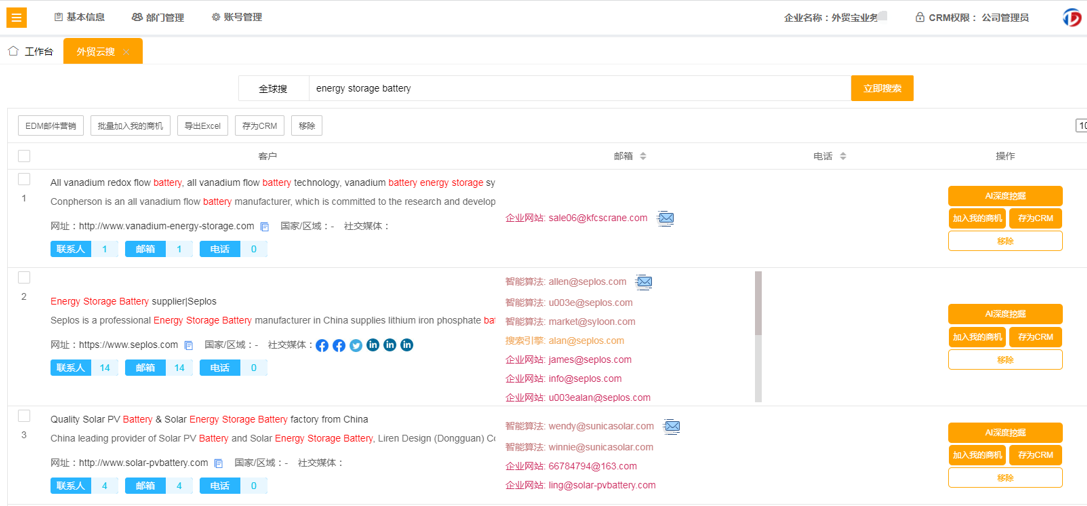1087x506 pixels.
Task: Open the page-size dropdown showing 10
Action: pos(1081,125)
